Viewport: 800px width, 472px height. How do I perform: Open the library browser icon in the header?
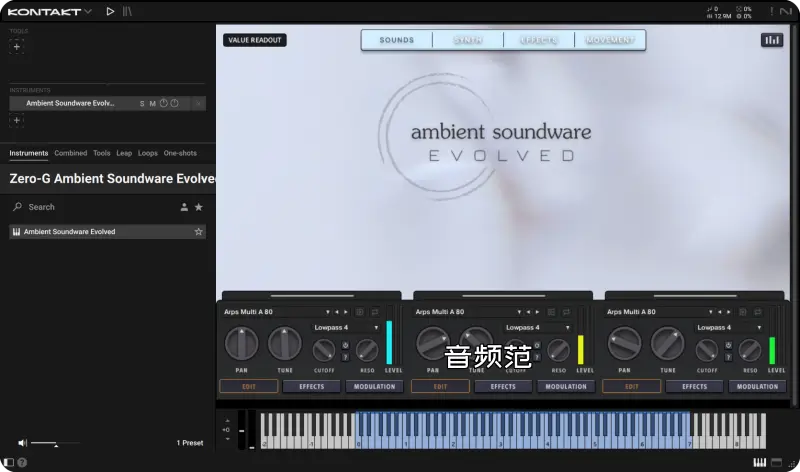[x=127, y=11]
